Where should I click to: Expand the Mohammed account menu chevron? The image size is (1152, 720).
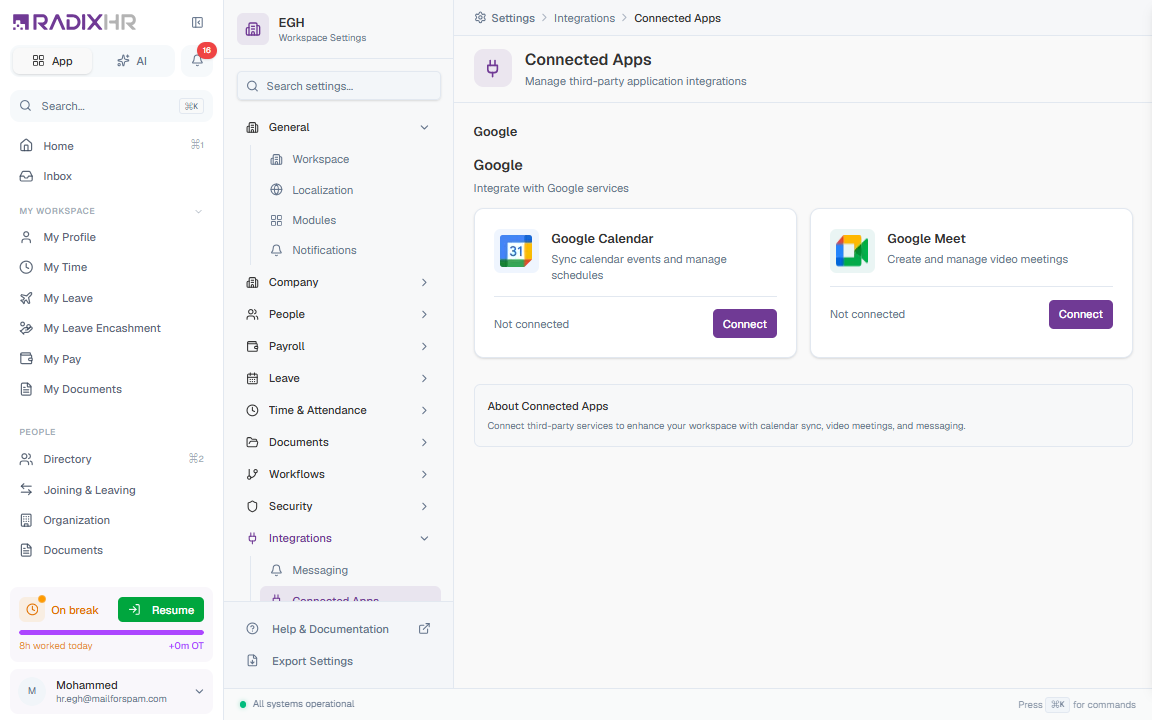tap(199, 691)
